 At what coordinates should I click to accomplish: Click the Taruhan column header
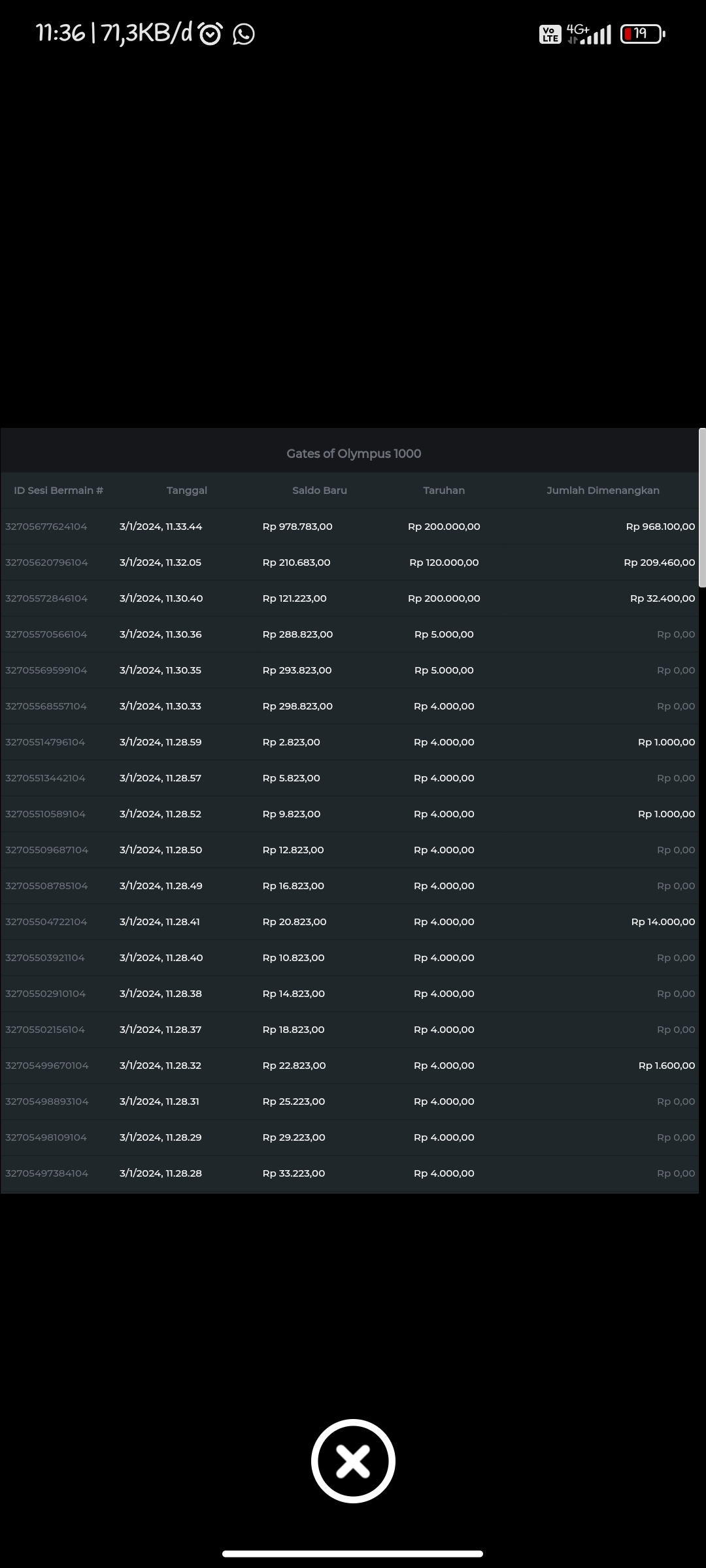tap(444, 491)
